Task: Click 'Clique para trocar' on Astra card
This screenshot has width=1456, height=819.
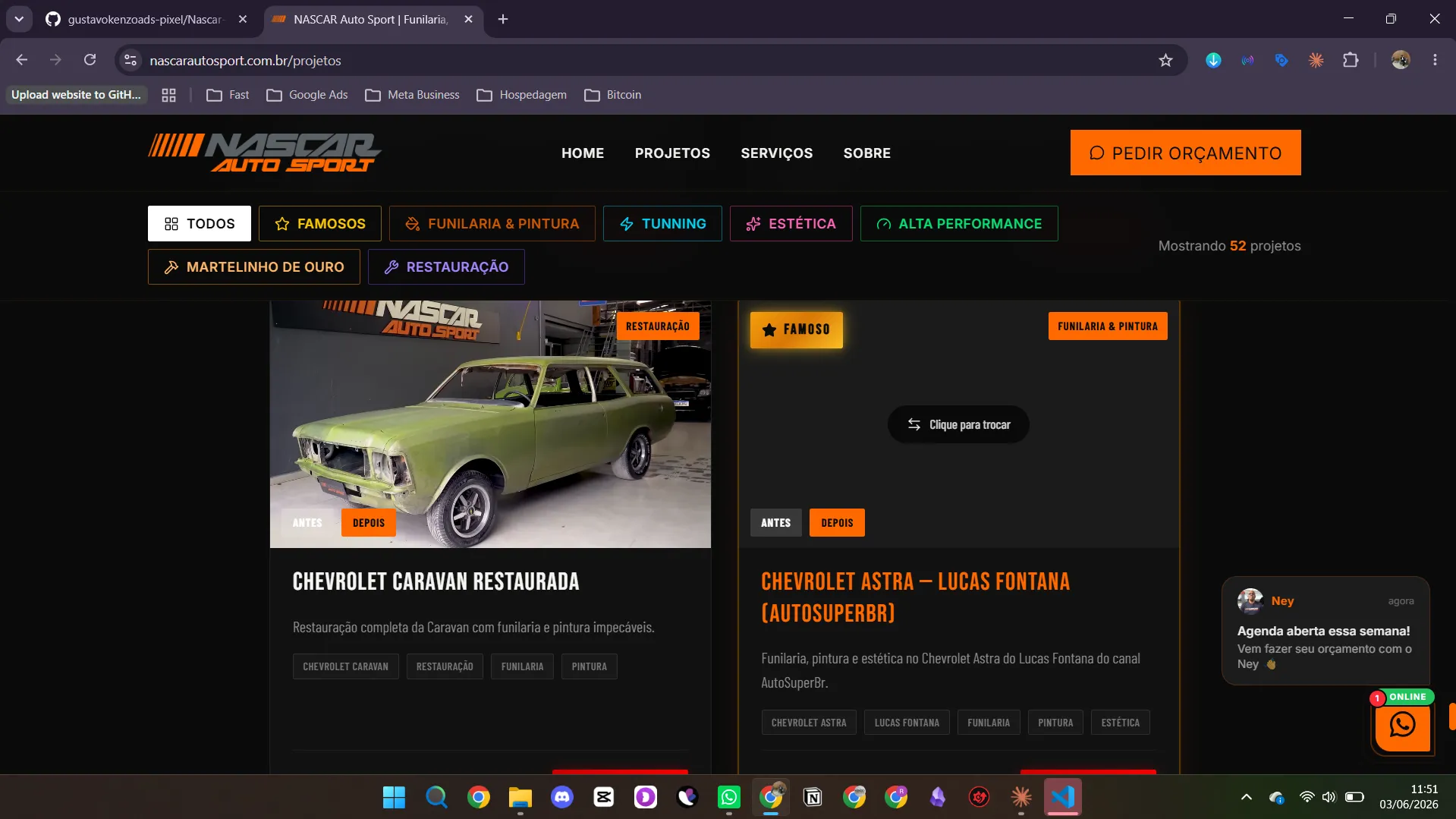Action: pos(959,424)
